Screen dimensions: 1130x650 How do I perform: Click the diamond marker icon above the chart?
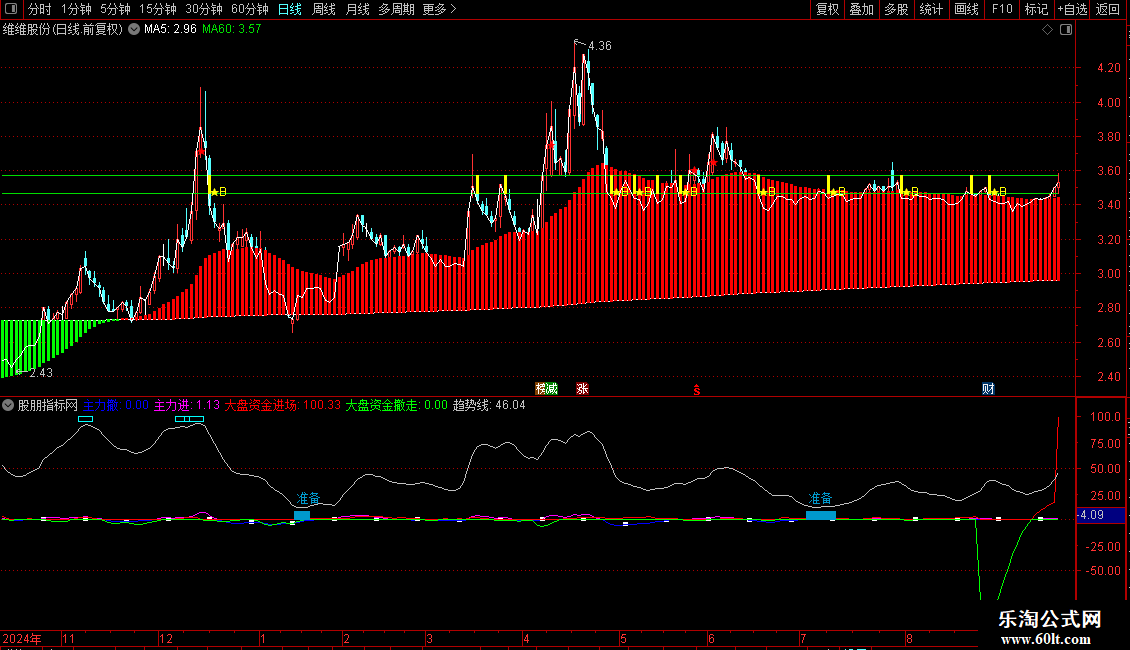(x=1048, y=30)
